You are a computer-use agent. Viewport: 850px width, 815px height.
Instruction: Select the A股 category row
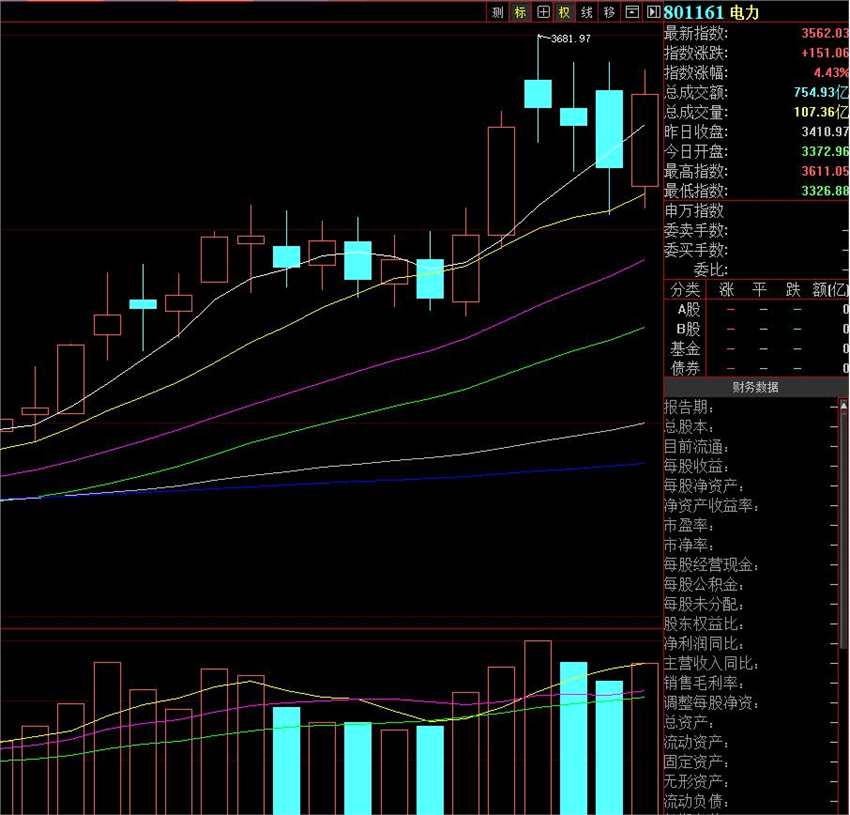click(685, 310)
